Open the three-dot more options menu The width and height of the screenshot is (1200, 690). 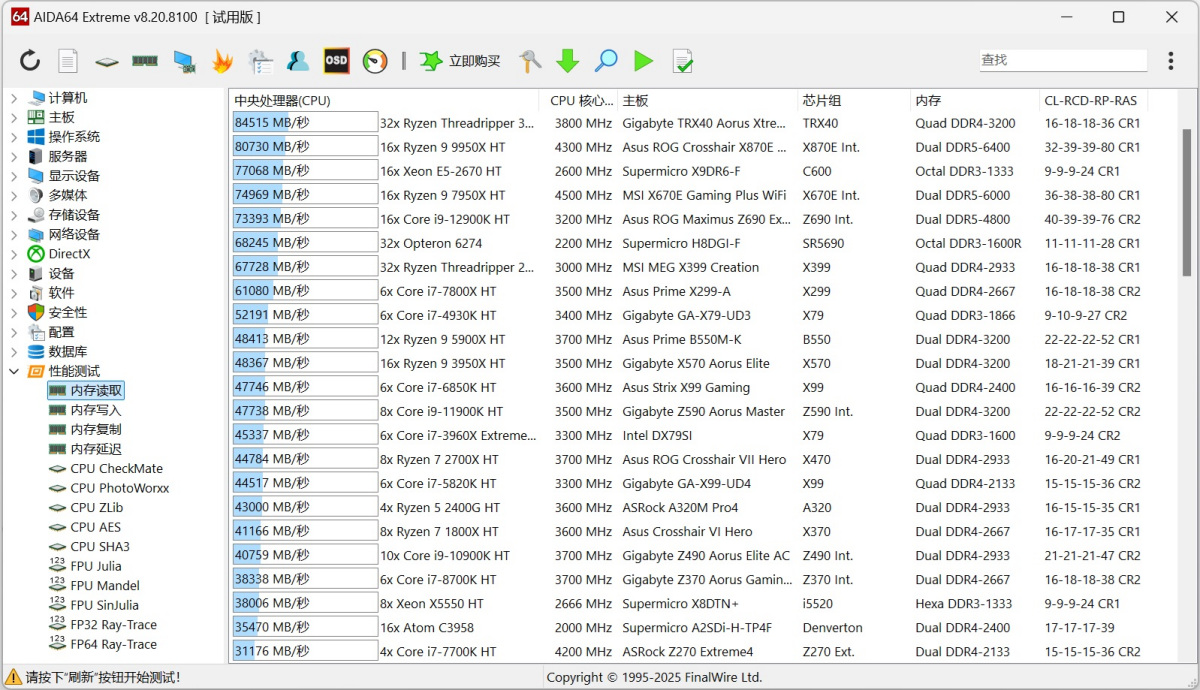pyautogui.click(x=1170, y=61)
